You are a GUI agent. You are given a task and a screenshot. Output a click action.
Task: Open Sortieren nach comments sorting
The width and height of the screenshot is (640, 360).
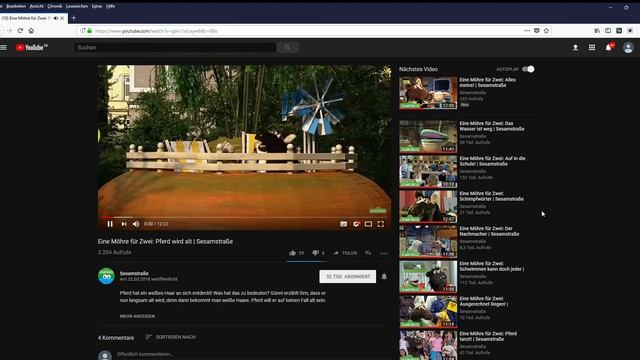[x=171, y=337]
